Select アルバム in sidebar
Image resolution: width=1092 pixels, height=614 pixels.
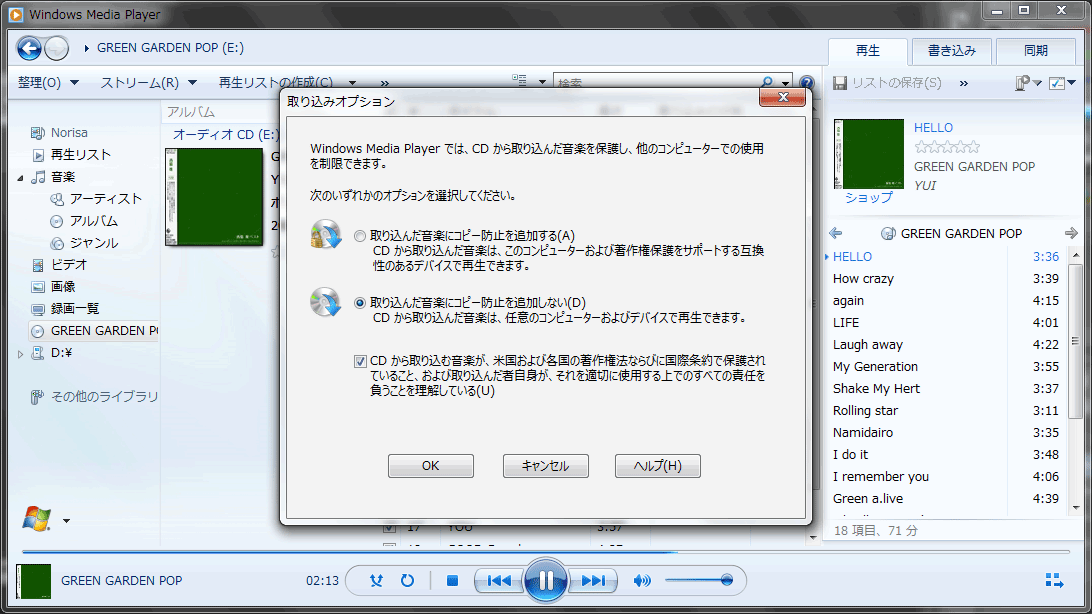coord(93,221)
